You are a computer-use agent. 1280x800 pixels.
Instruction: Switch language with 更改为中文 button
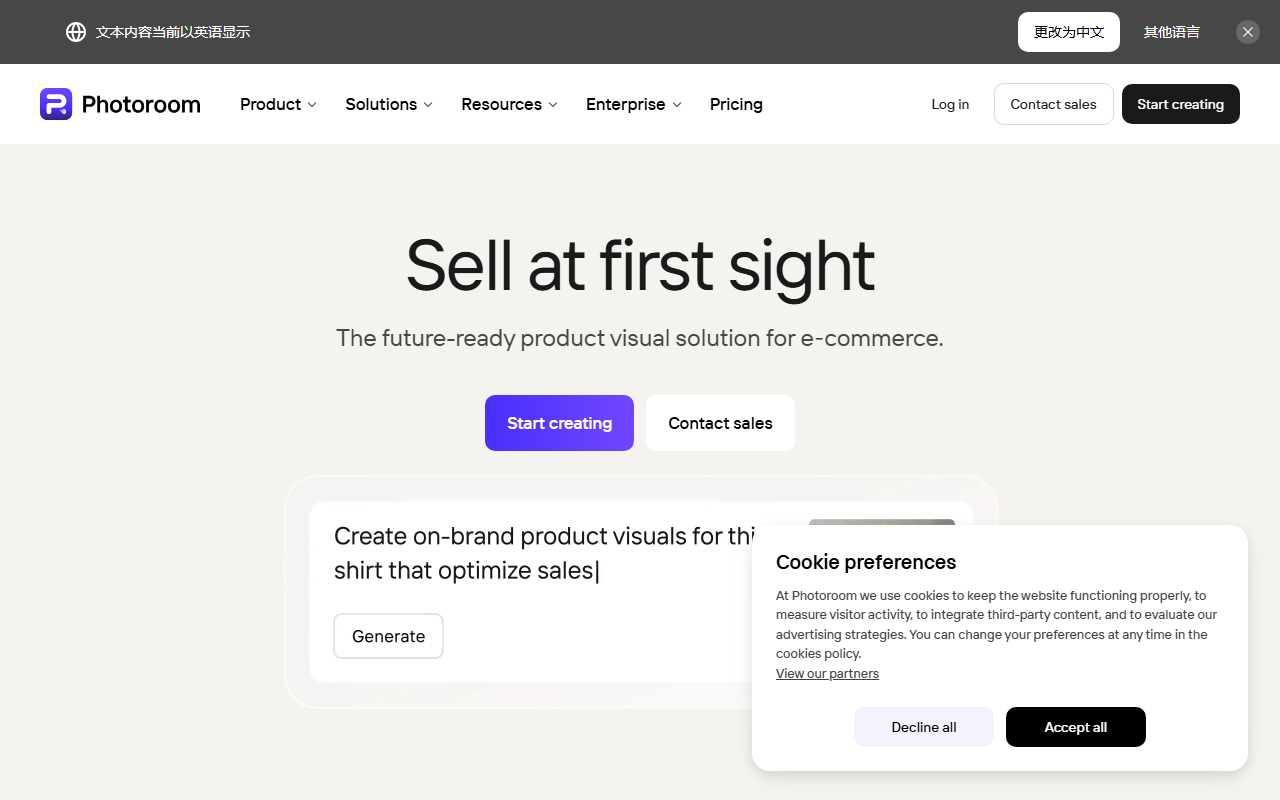pos(1069,32)
